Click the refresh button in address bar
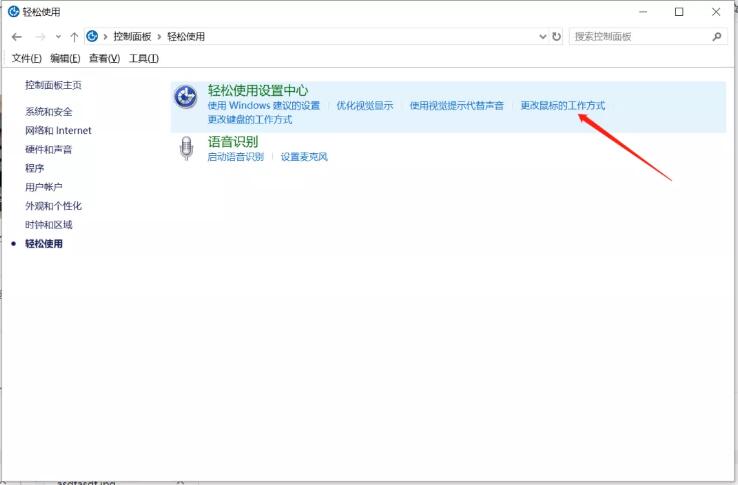Image resolution: width=738 pixels, height=485 pixels. [557, 37]
